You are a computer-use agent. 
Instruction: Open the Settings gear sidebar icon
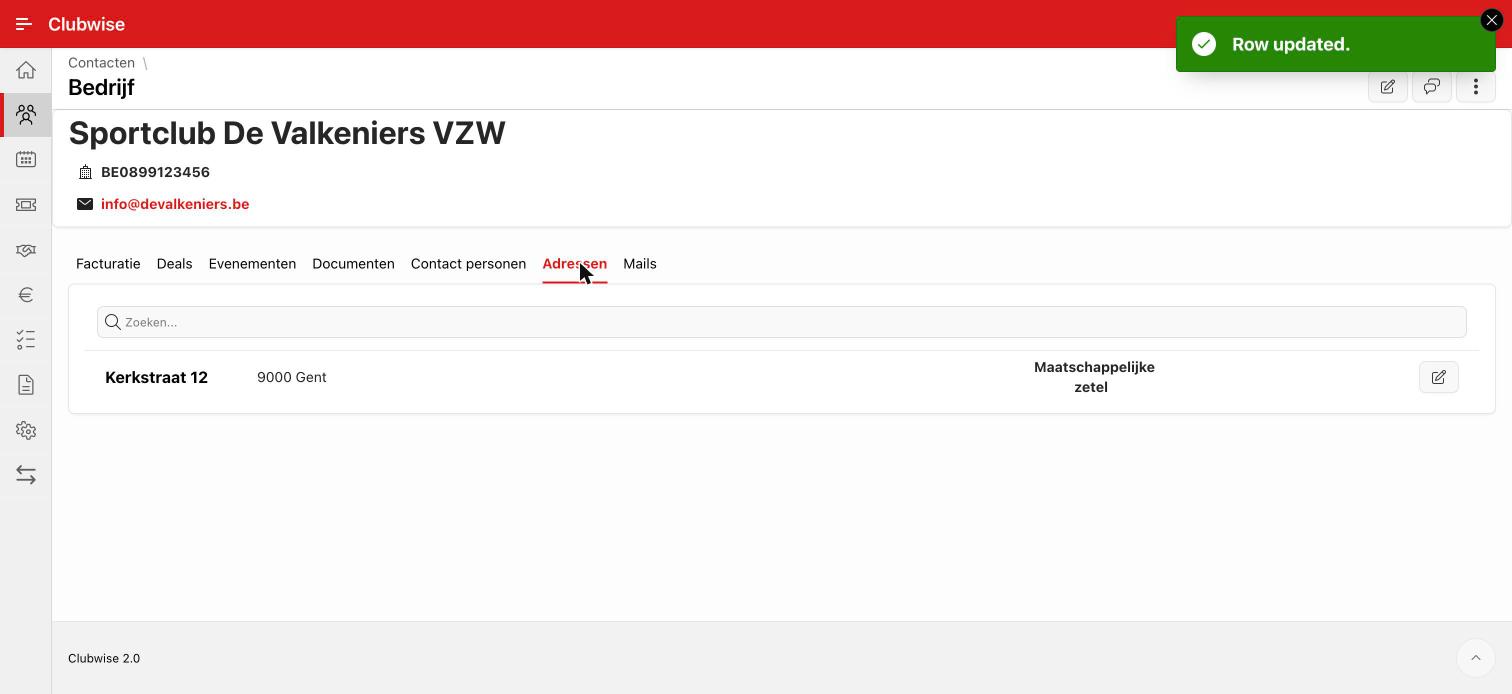coord(26,430)
